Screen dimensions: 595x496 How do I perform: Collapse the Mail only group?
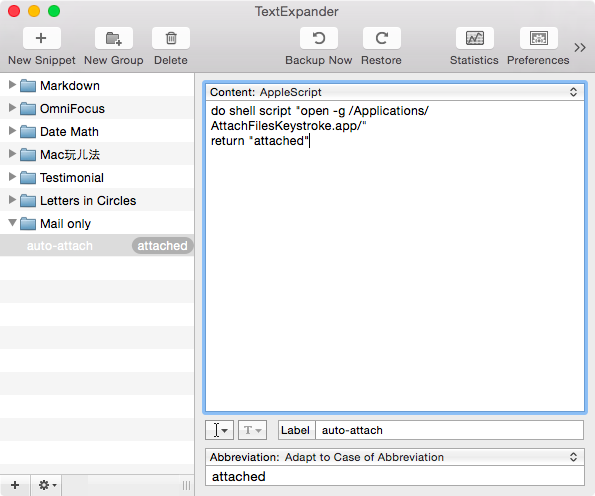[12, 223]
